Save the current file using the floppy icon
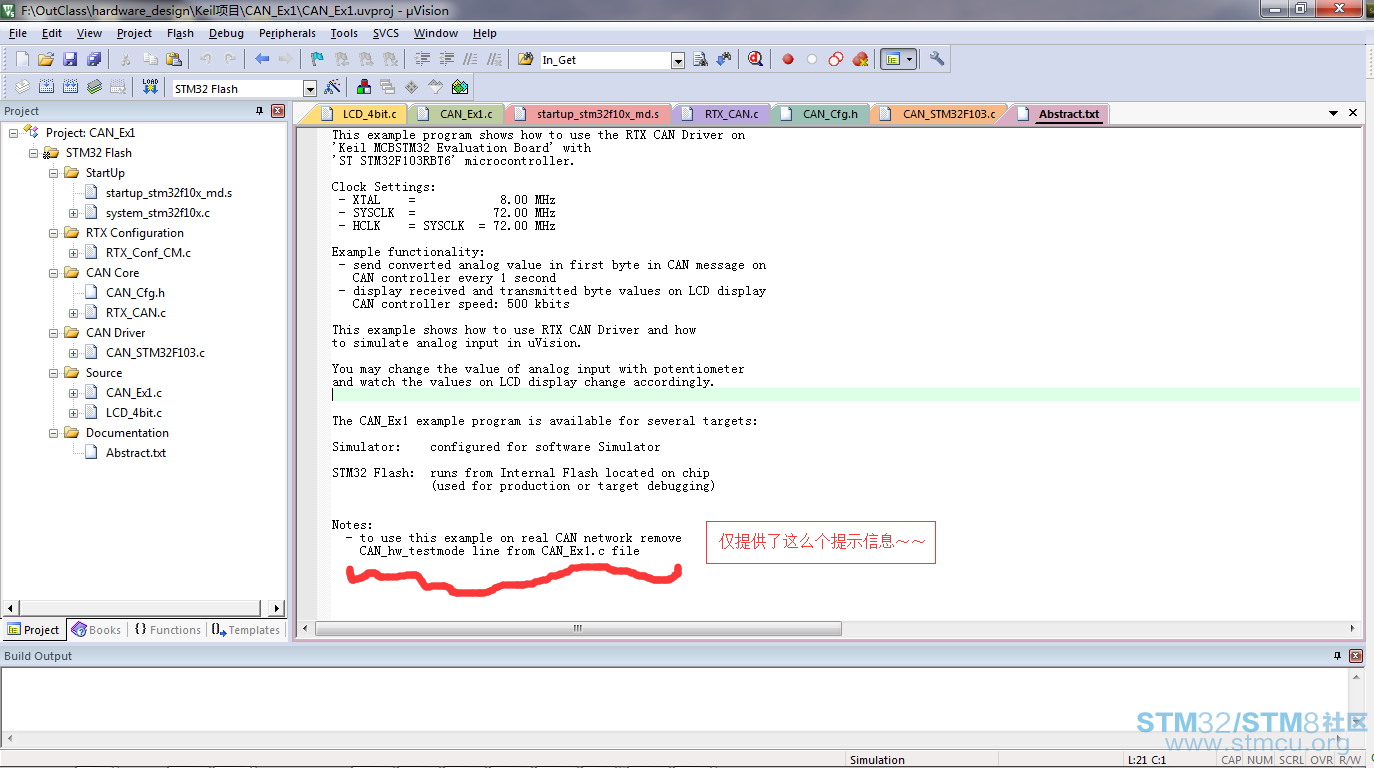Viewport: 1374px width, 768px height. click(x=70, y=59)
